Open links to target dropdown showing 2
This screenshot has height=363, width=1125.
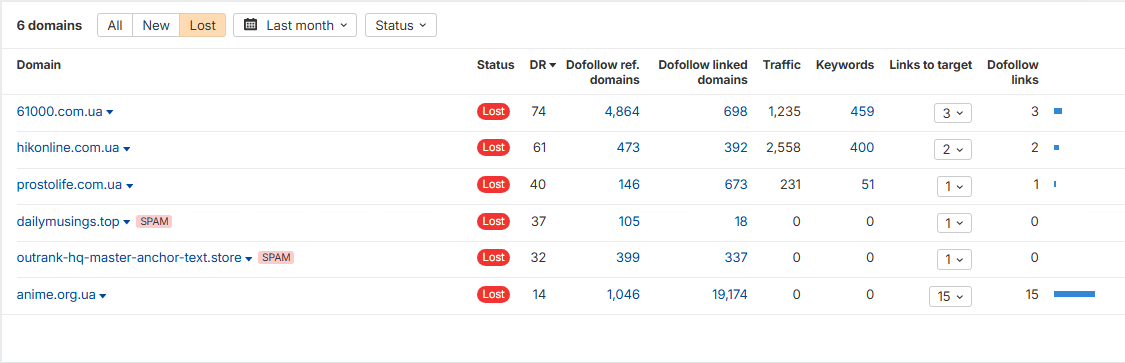coord(953,149)
